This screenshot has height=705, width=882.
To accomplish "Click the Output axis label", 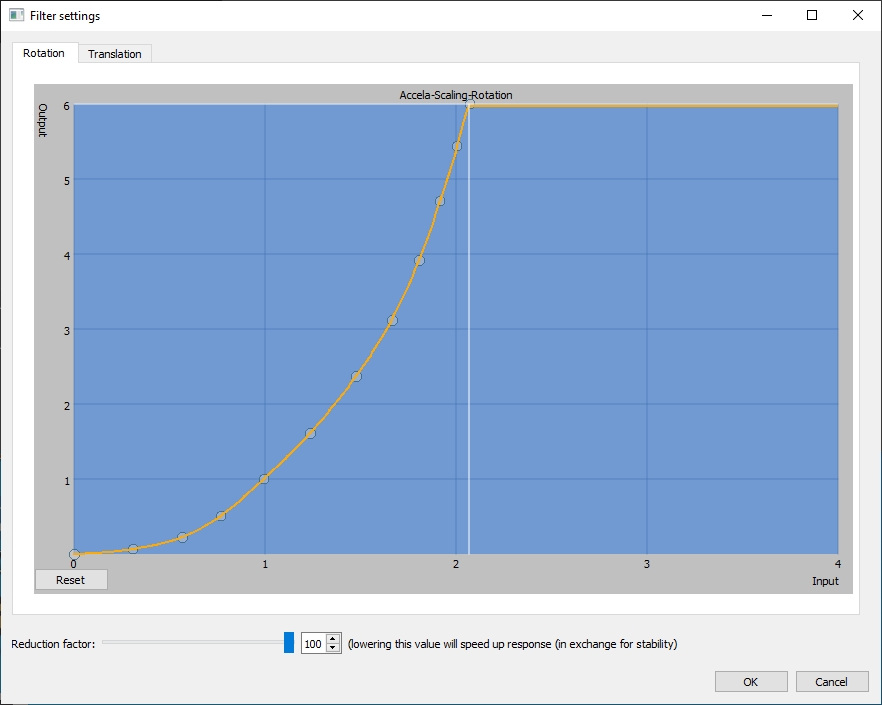I will click(43, 120).
